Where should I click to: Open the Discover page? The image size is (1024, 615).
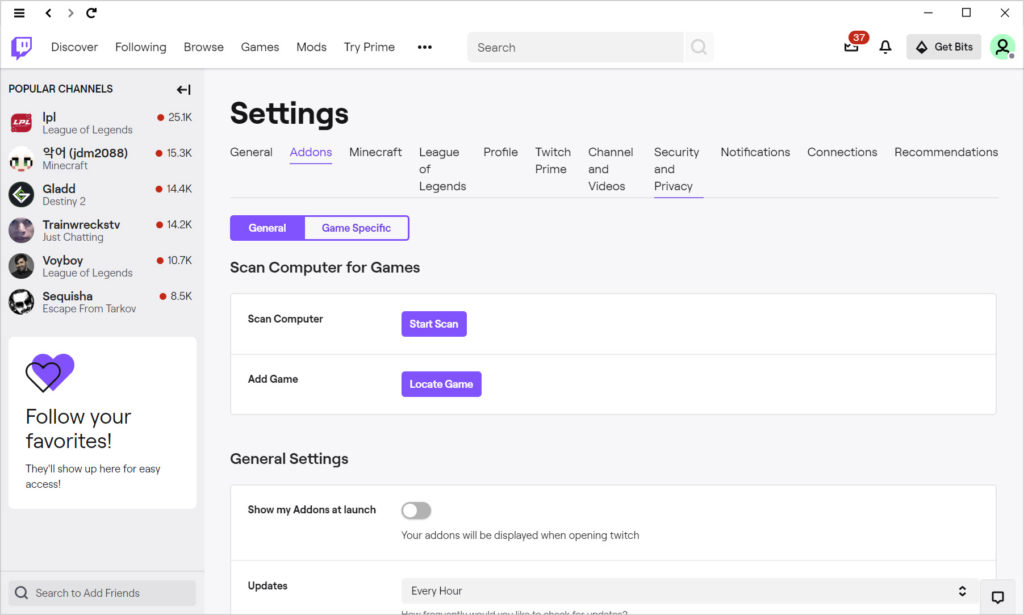click(74, 47)
